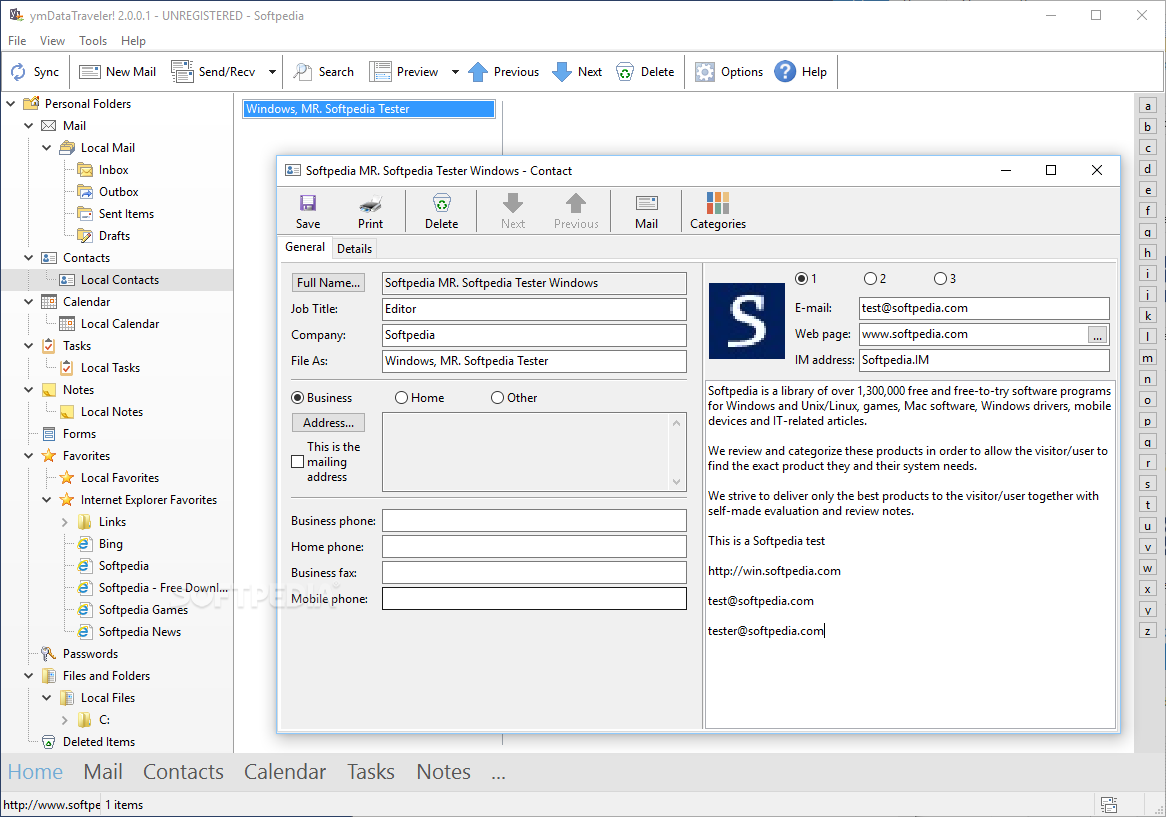The image size is (1166, 817).
Task: Switch to Notes in bottom navigation
Action: (443, 772)
